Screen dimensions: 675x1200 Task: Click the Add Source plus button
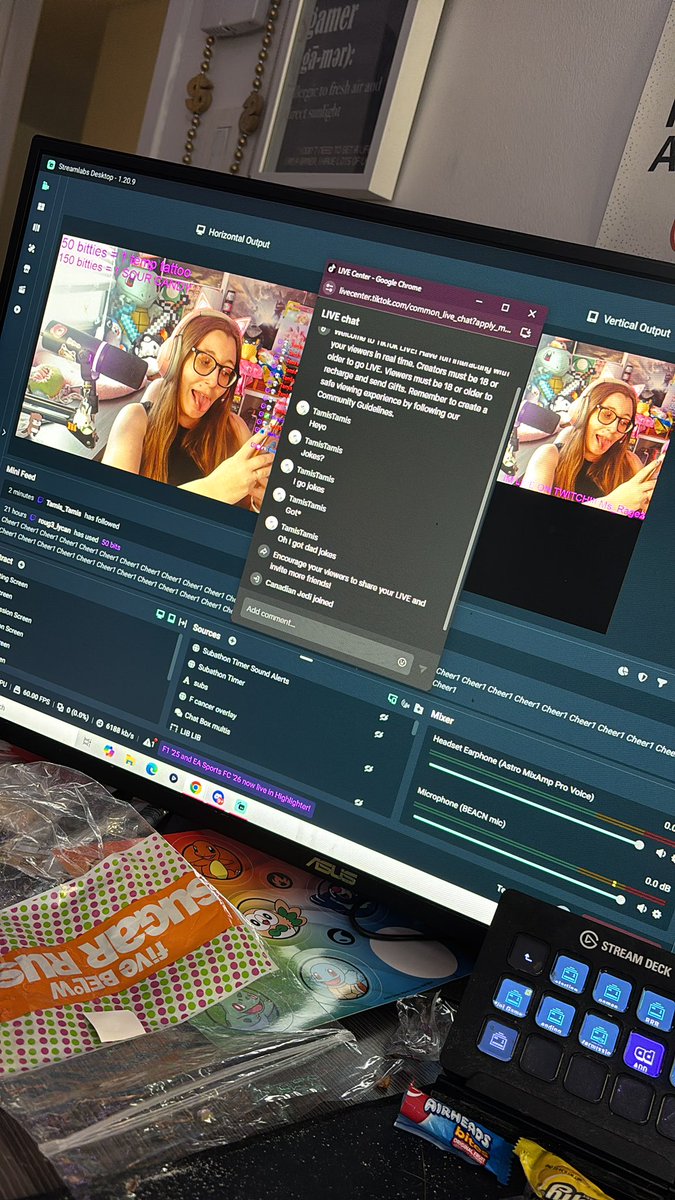click(x=232, y=640)
